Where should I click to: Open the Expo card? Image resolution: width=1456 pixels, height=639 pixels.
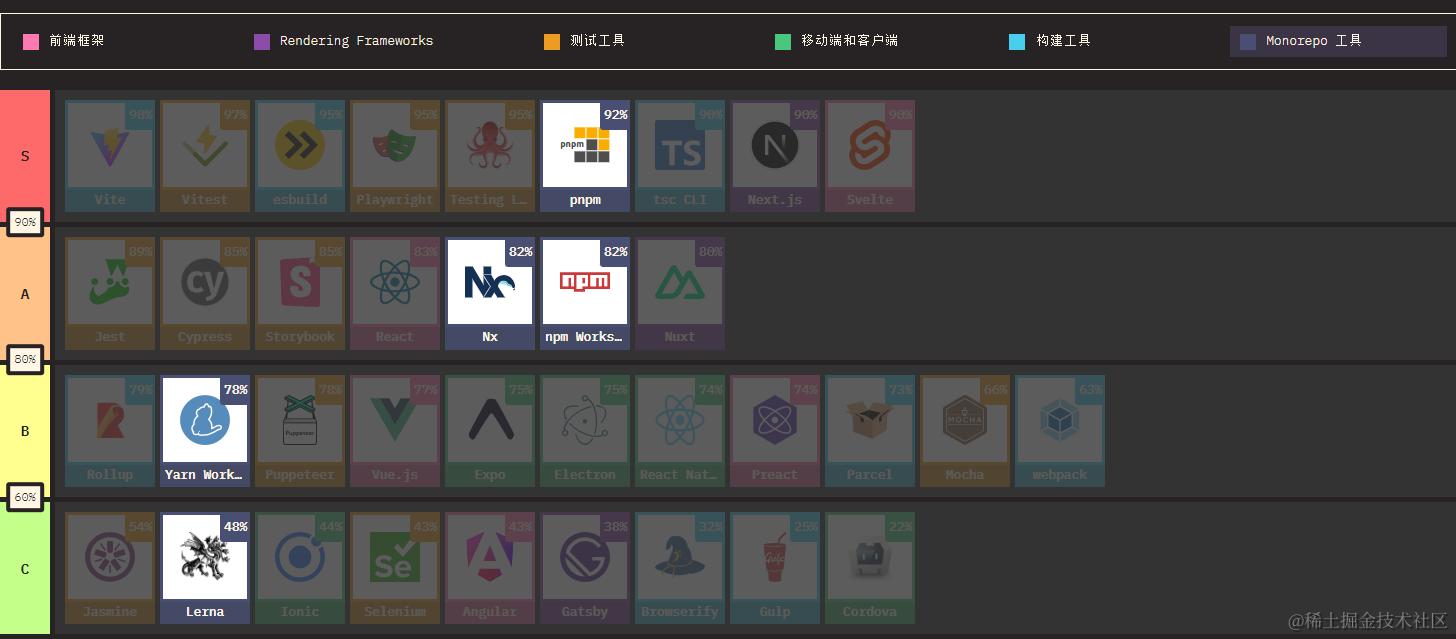[490, 431]
